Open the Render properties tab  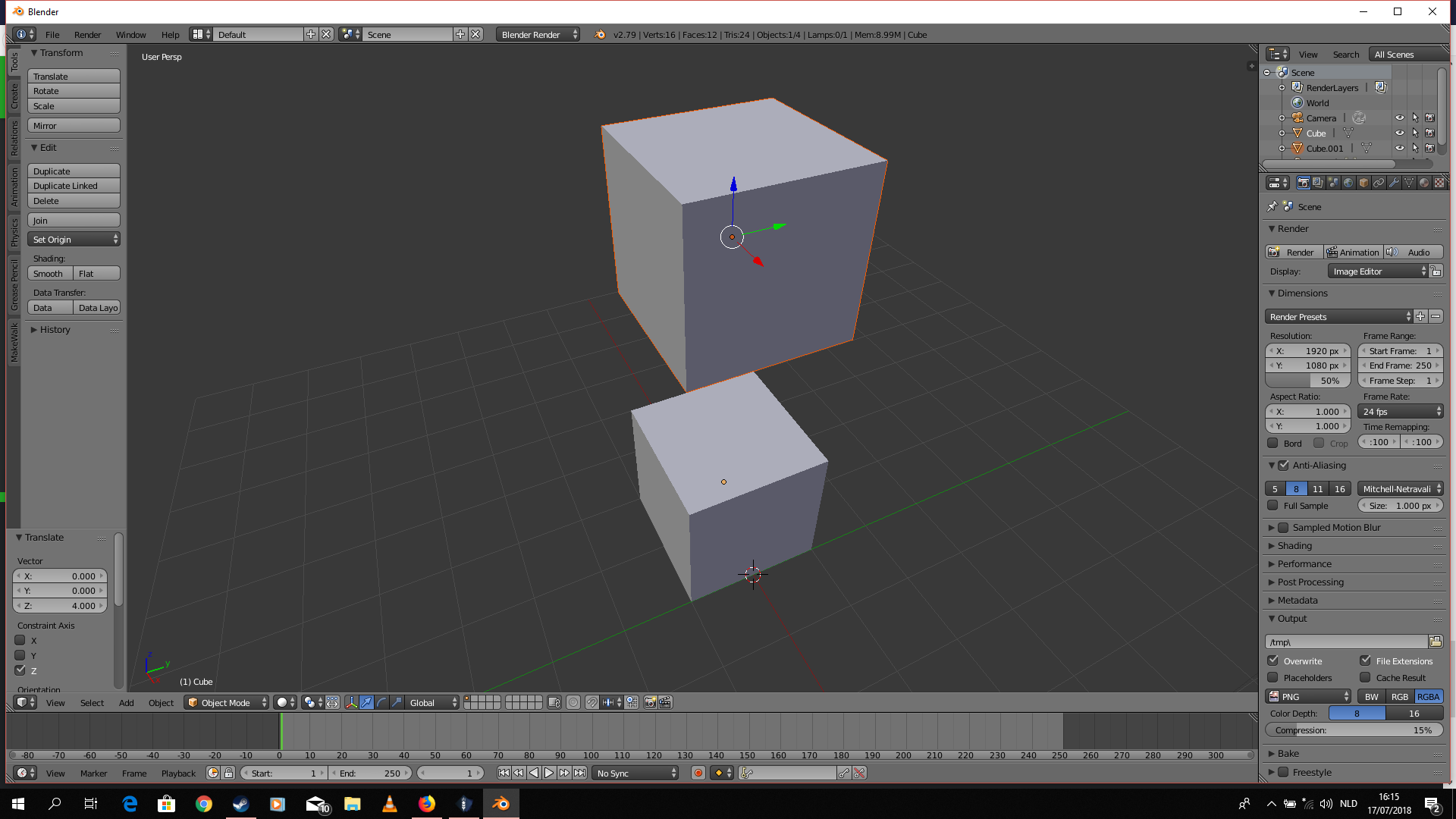pyautogui.click(x=1303, y=183)
